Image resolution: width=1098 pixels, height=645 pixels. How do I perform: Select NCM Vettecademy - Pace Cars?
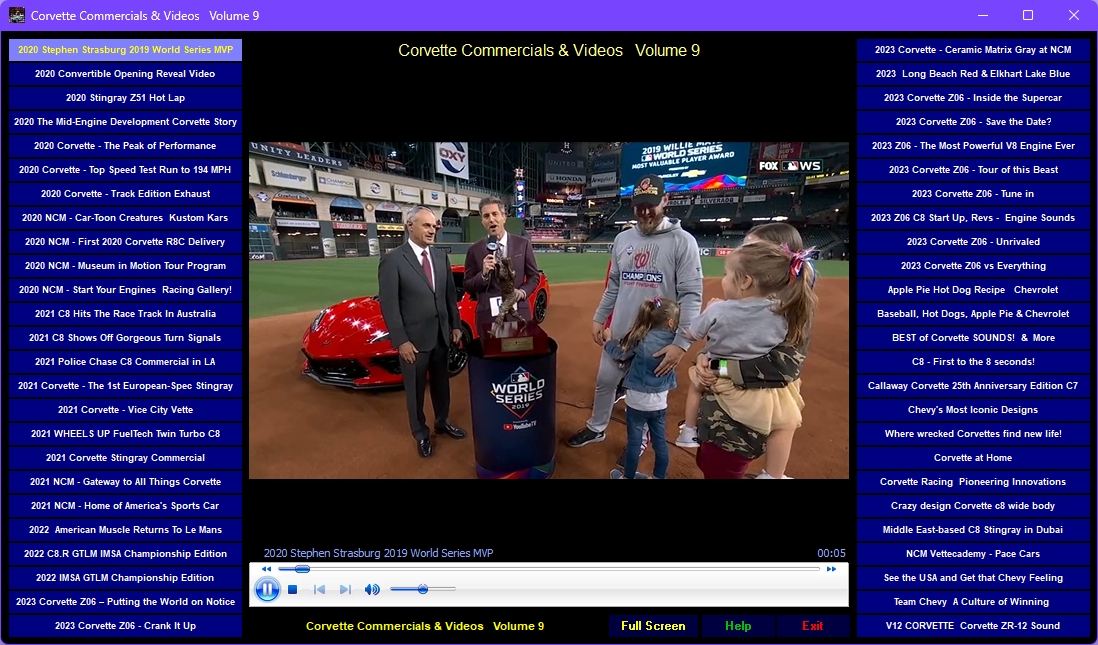tap(973, 553)
